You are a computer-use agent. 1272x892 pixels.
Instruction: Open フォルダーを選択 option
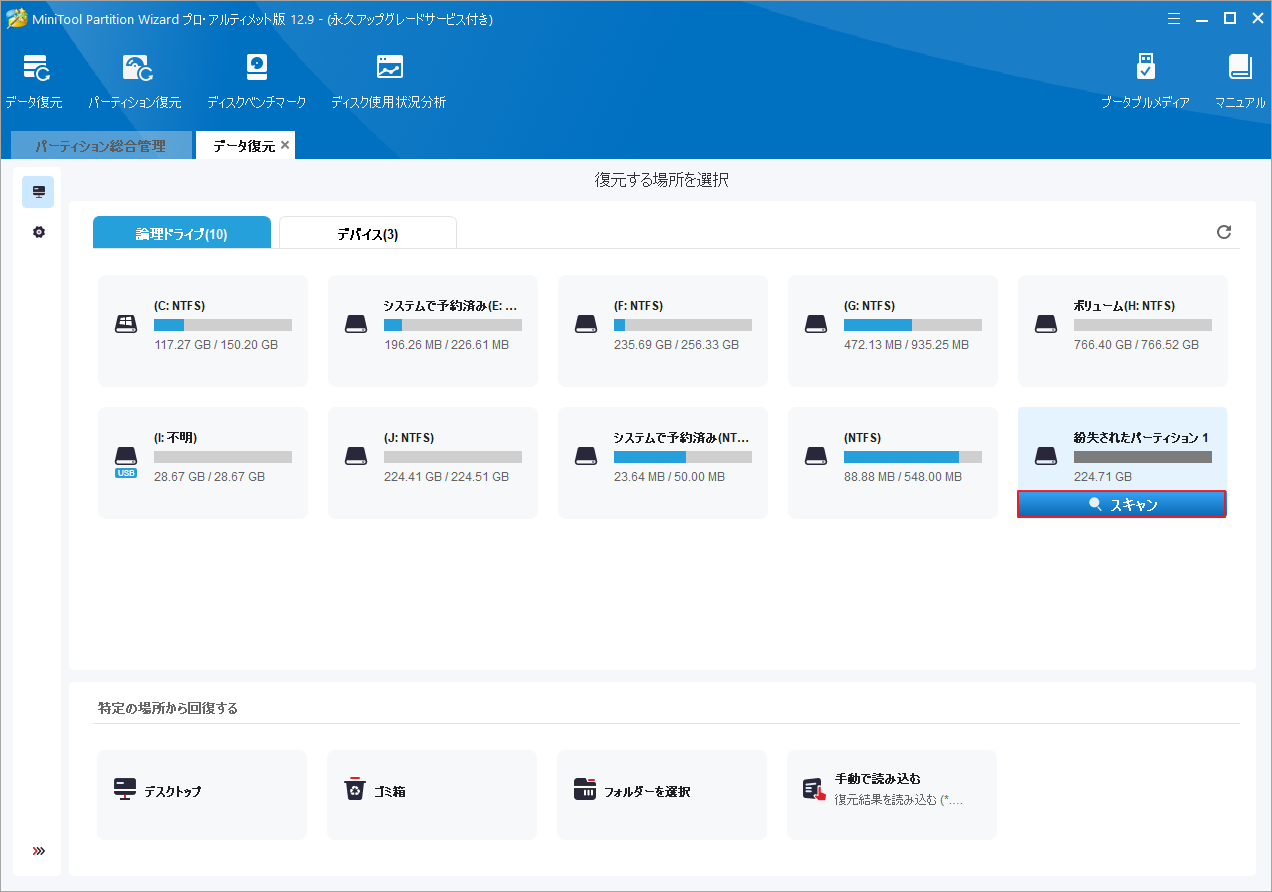click(x=662, y=795)
